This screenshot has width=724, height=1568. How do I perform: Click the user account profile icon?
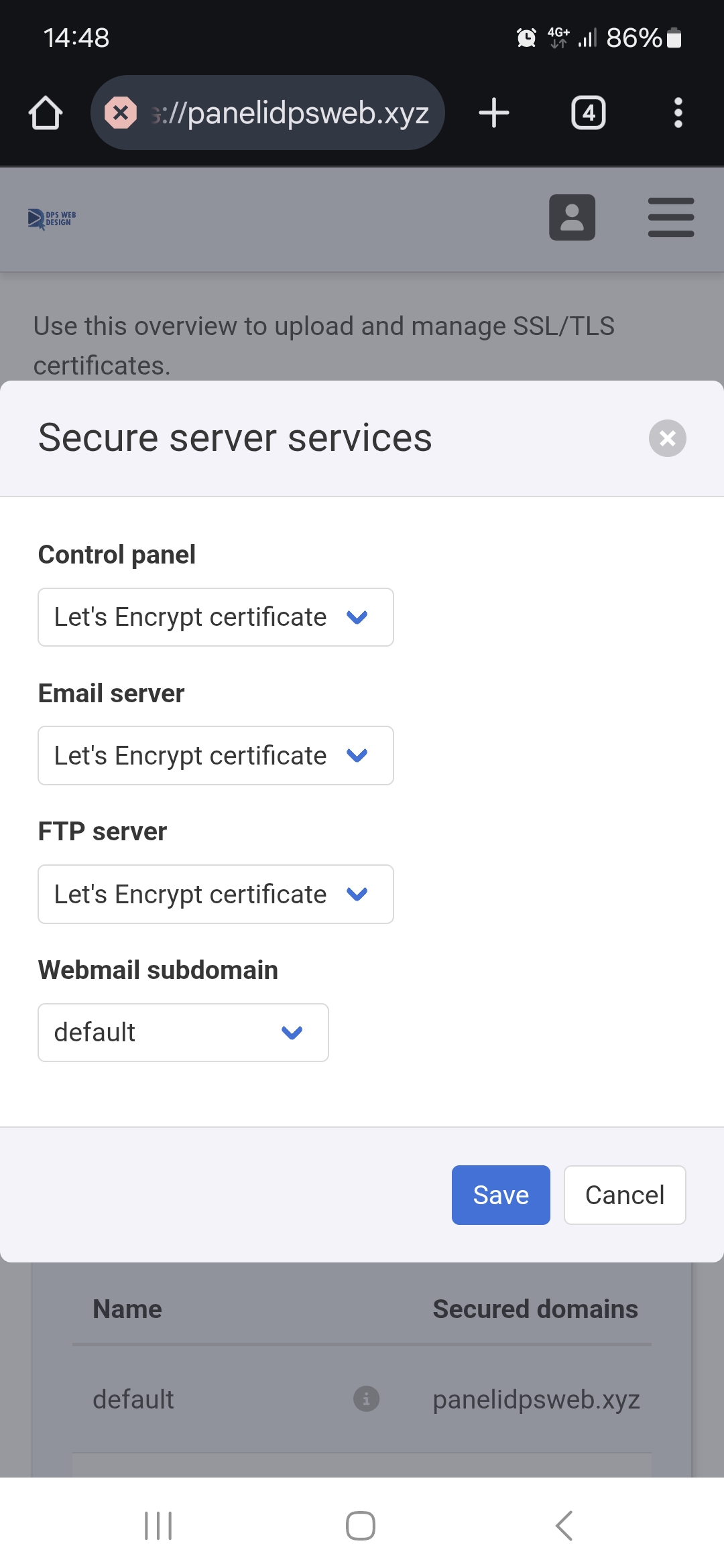[x=572, y=217]
